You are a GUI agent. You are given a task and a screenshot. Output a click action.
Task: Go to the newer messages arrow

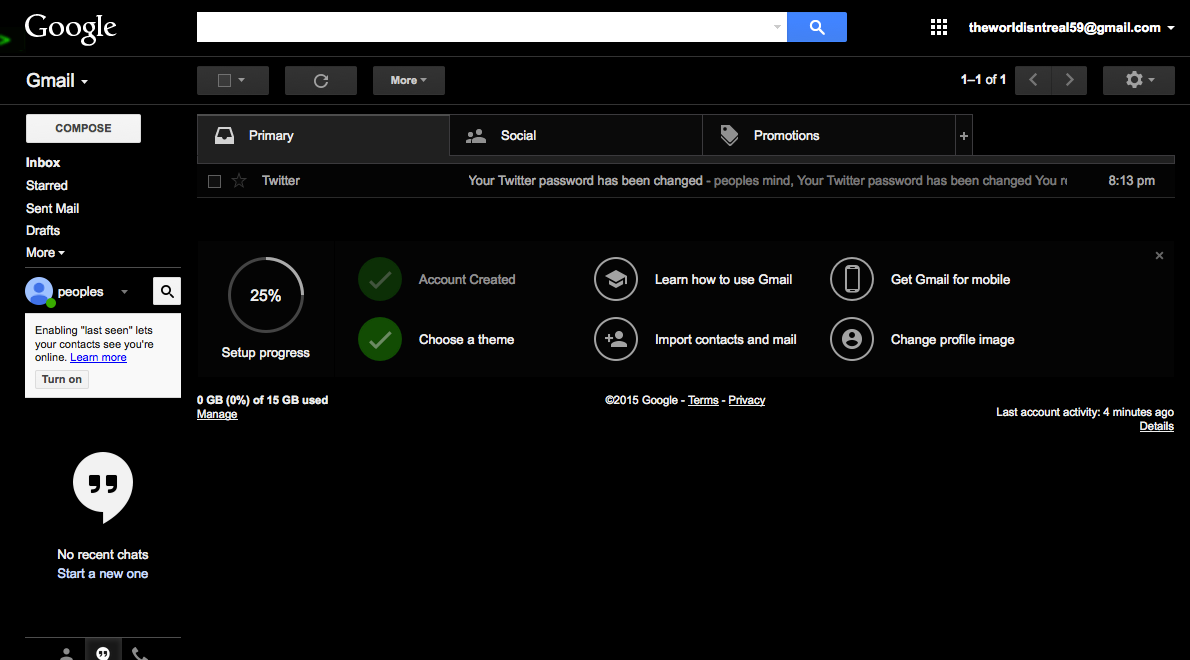coord(1033,80)
